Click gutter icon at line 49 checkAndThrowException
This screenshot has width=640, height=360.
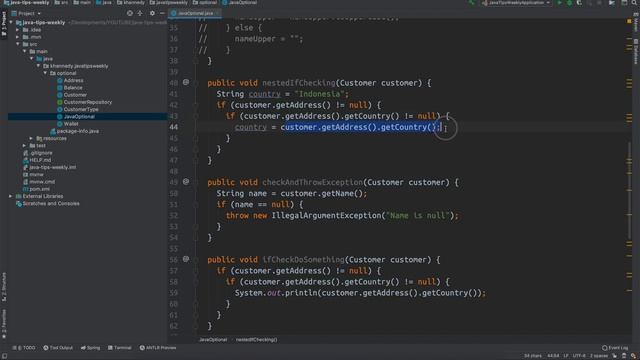click(x=186, y=182)
